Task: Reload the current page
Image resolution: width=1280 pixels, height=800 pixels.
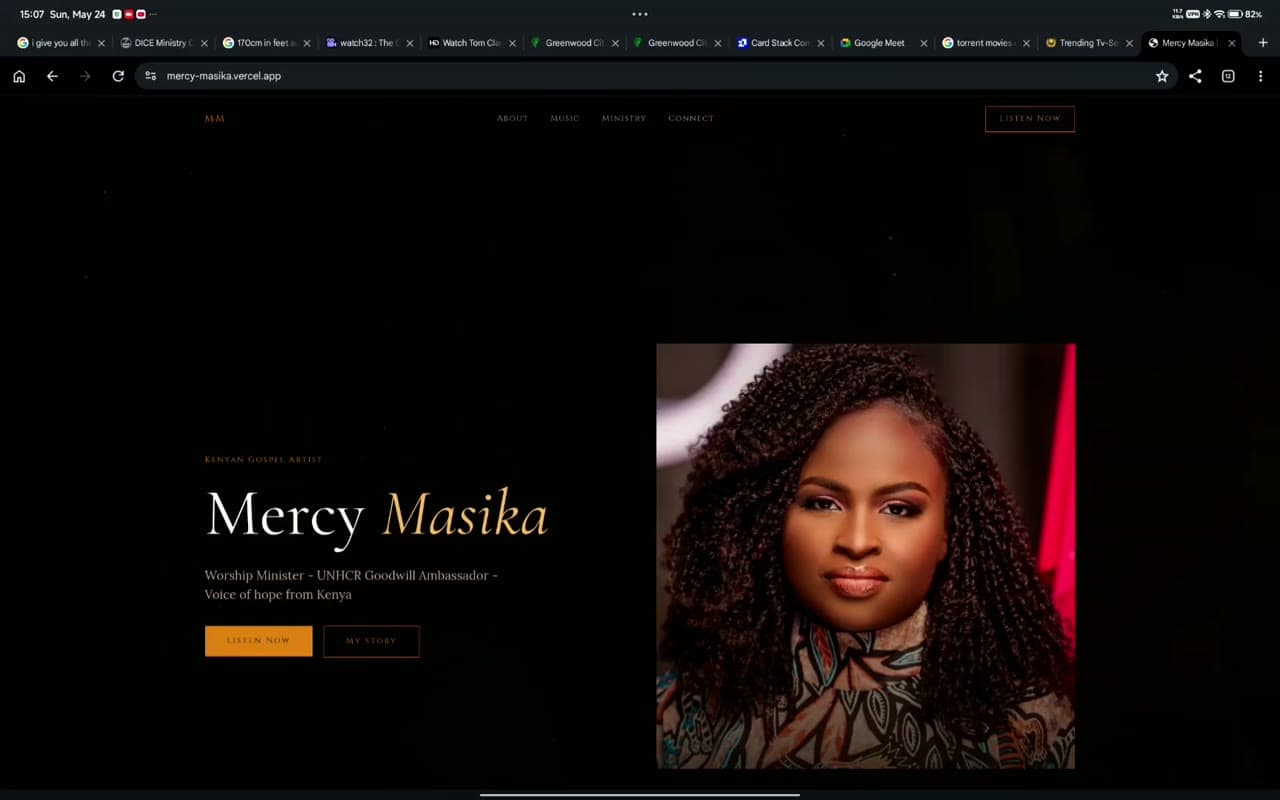Action: 118,76
